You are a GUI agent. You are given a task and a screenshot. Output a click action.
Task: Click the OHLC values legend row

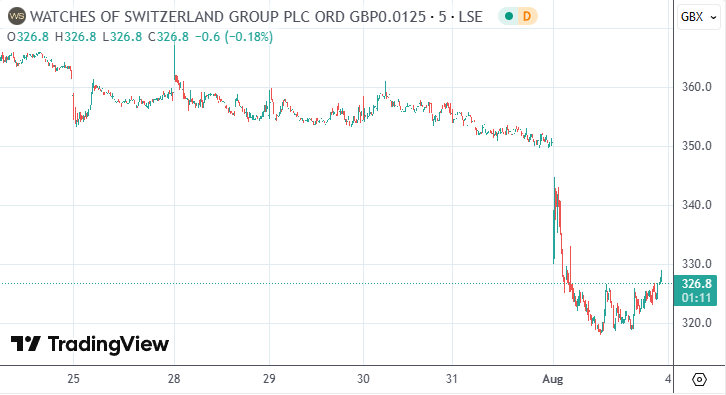click(x=140, y=37)
